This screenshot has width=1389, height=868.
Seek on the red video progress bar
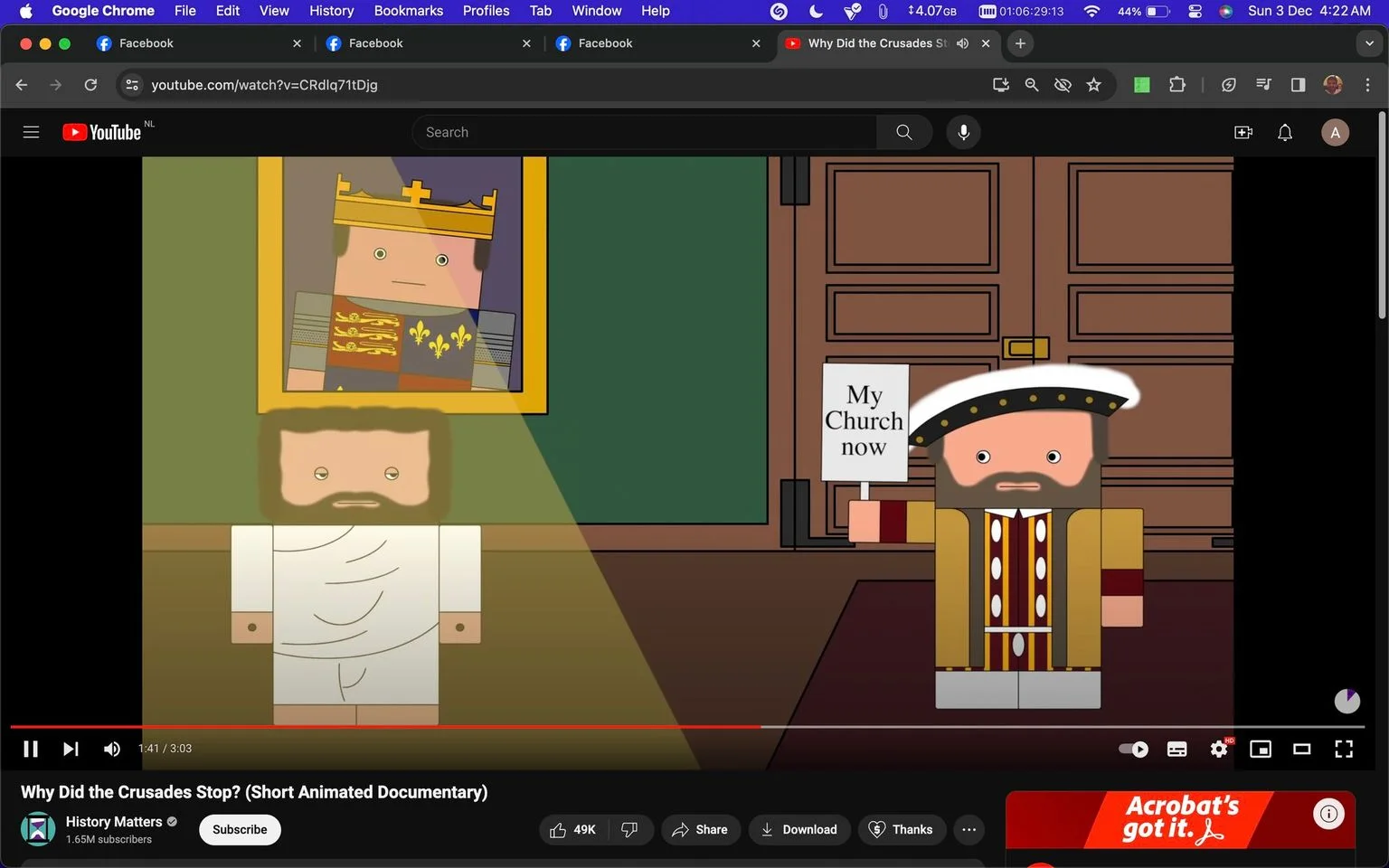click(385, 726)
